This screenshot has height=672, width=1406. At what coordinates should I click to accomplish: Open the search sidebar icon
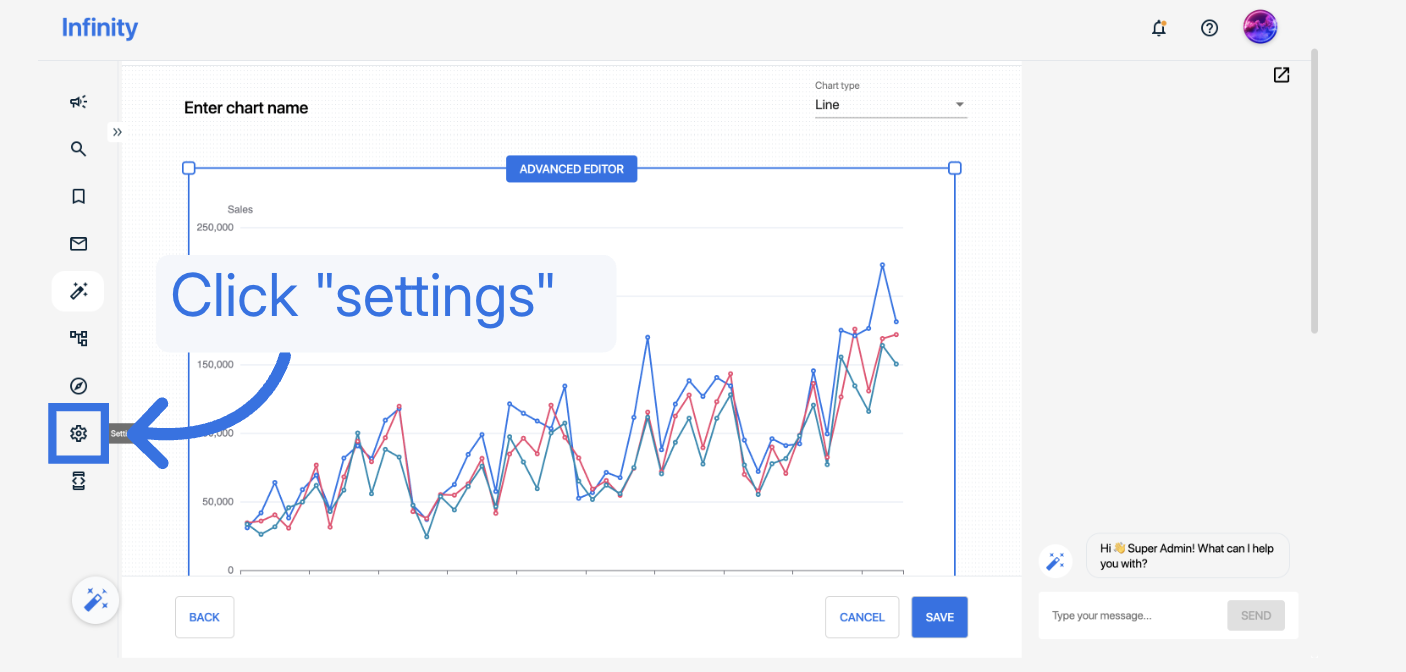(78, 149)
